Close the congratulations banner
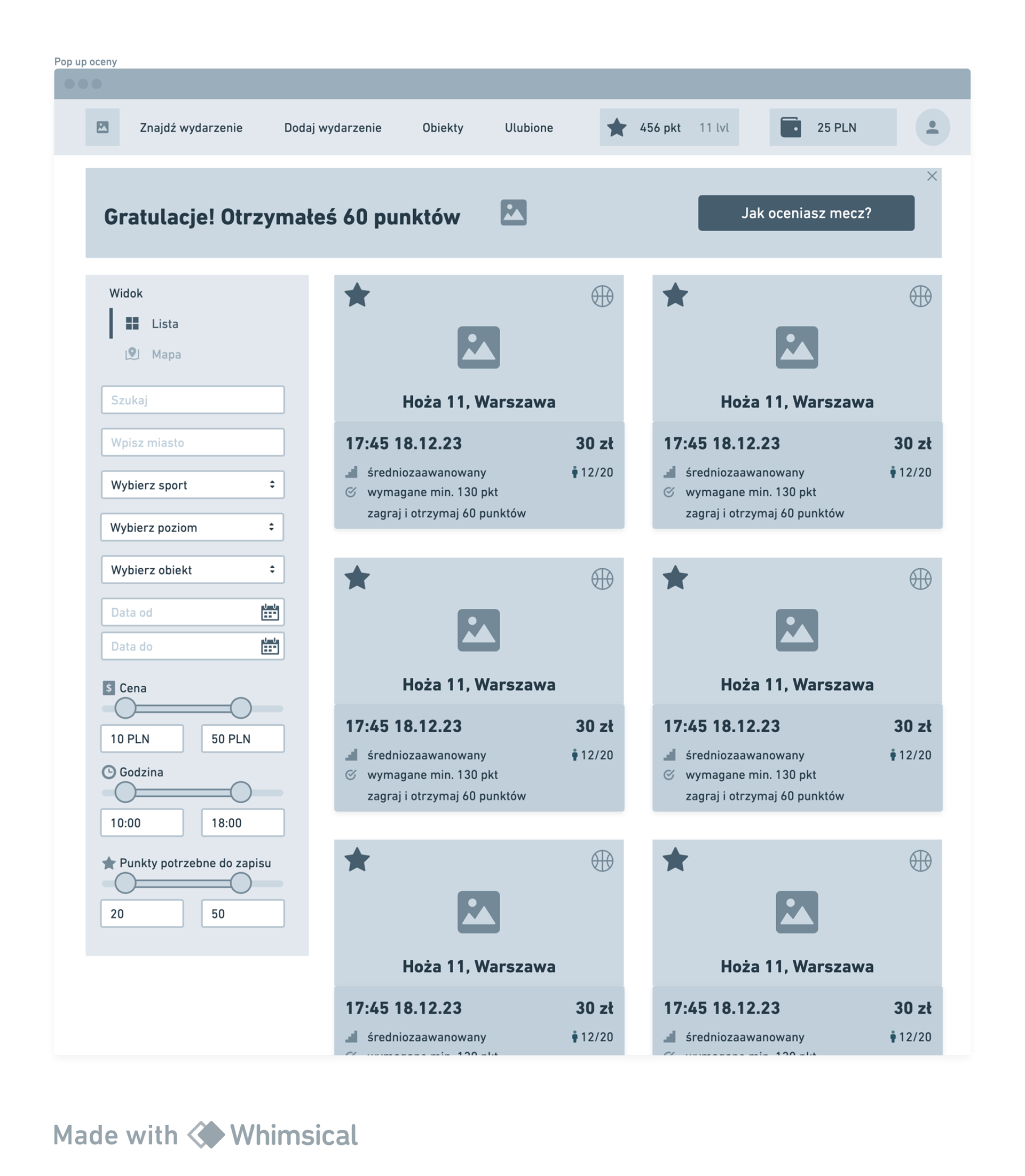The width and height of the screenshot is (1025, 1176). (932, 176)
